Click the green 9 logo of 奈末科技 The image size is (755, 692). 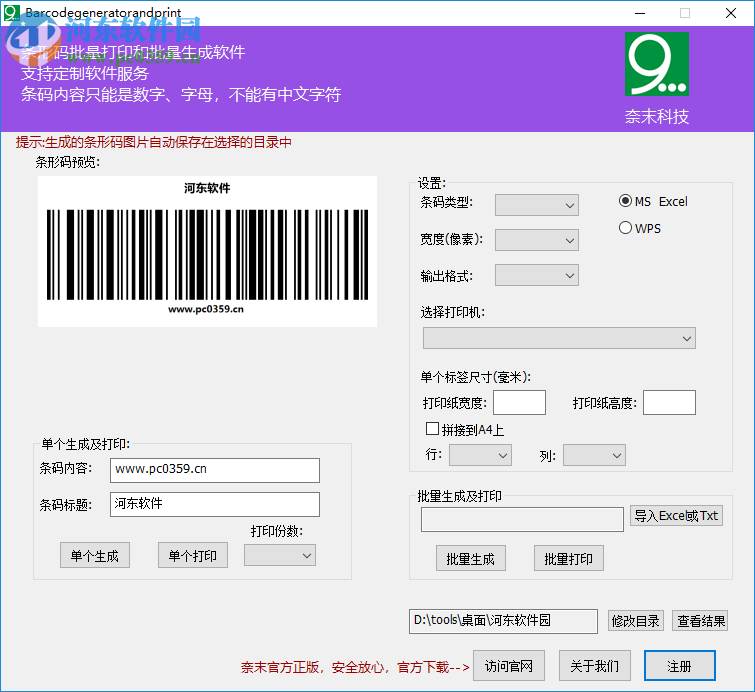click(657, 64)
